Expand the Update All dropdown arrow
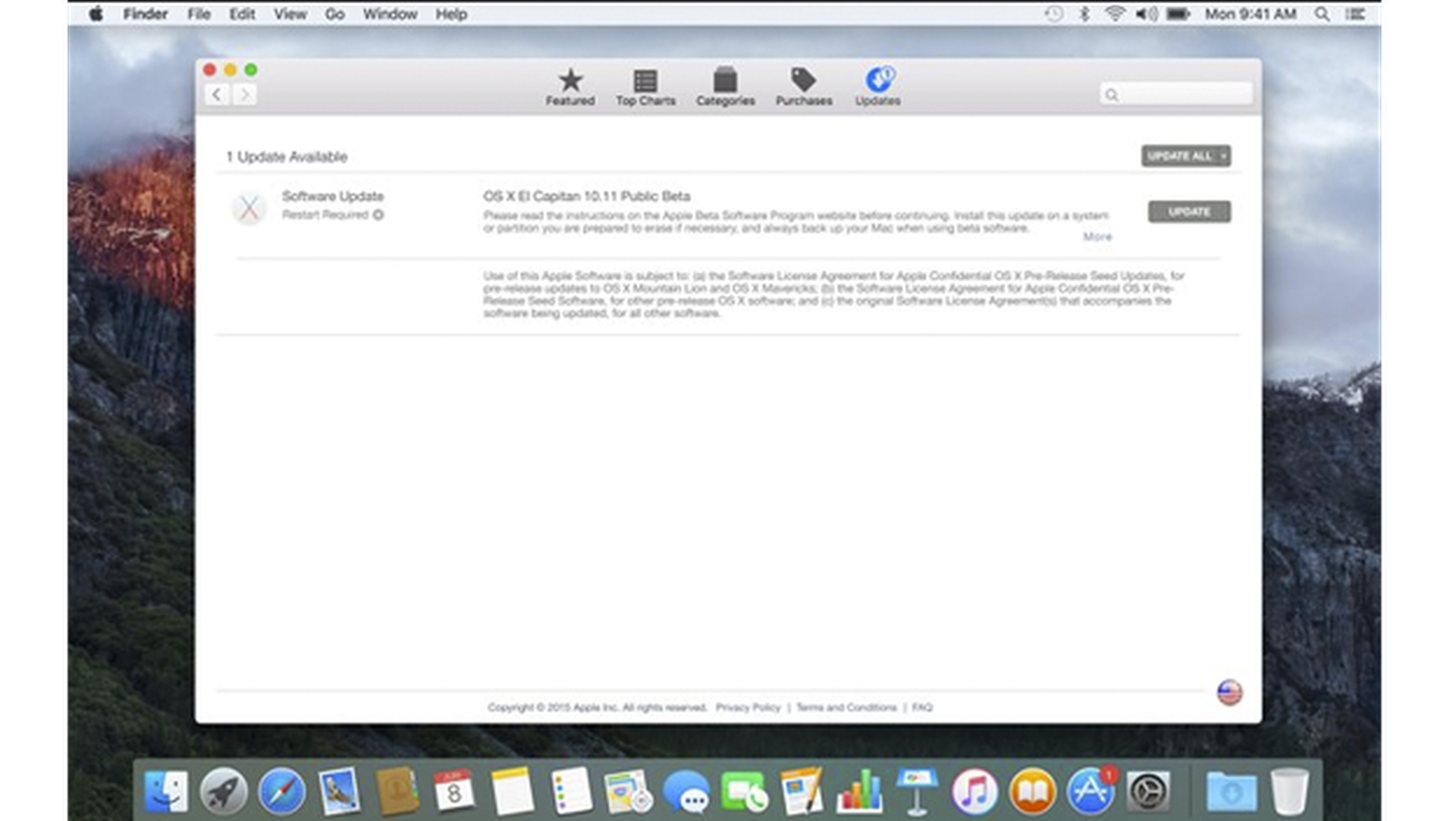 pos(1223,156)
